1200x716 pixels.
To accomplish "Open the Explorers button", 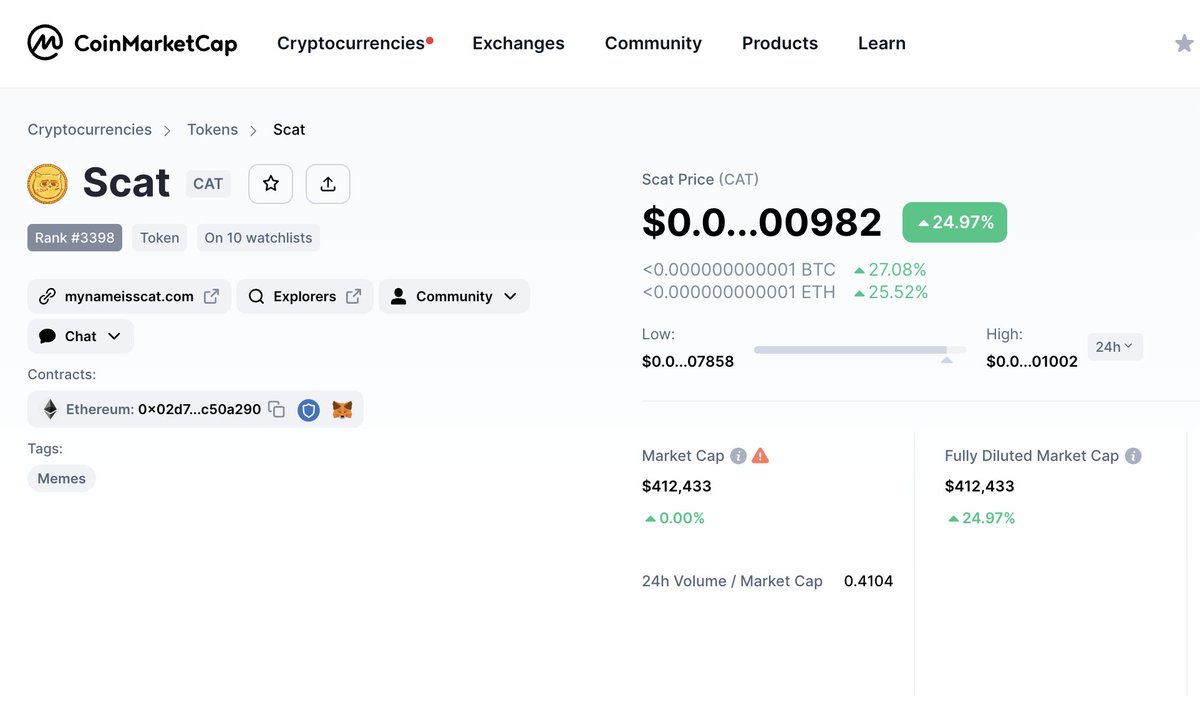I will coord(305,297).
